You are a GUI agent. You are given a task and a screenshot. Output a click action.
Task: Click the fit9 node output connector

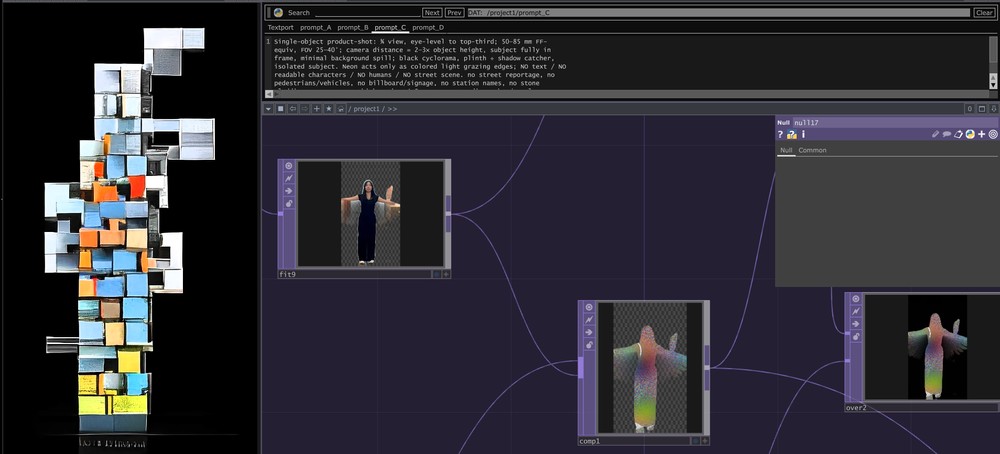click(448, 214)
